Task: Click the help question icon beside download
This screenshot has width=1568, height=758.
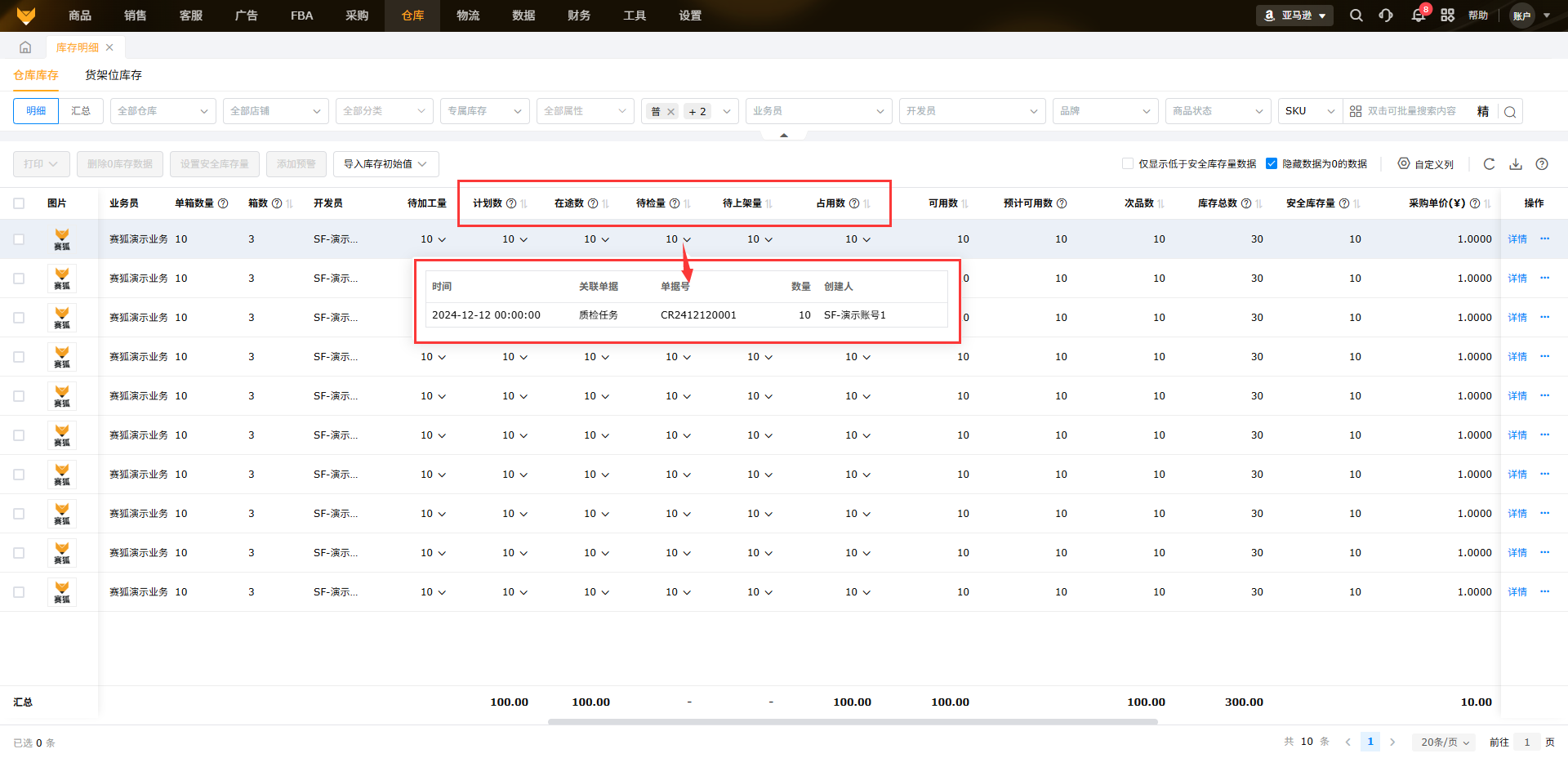Action: [x=1542, y=164]
